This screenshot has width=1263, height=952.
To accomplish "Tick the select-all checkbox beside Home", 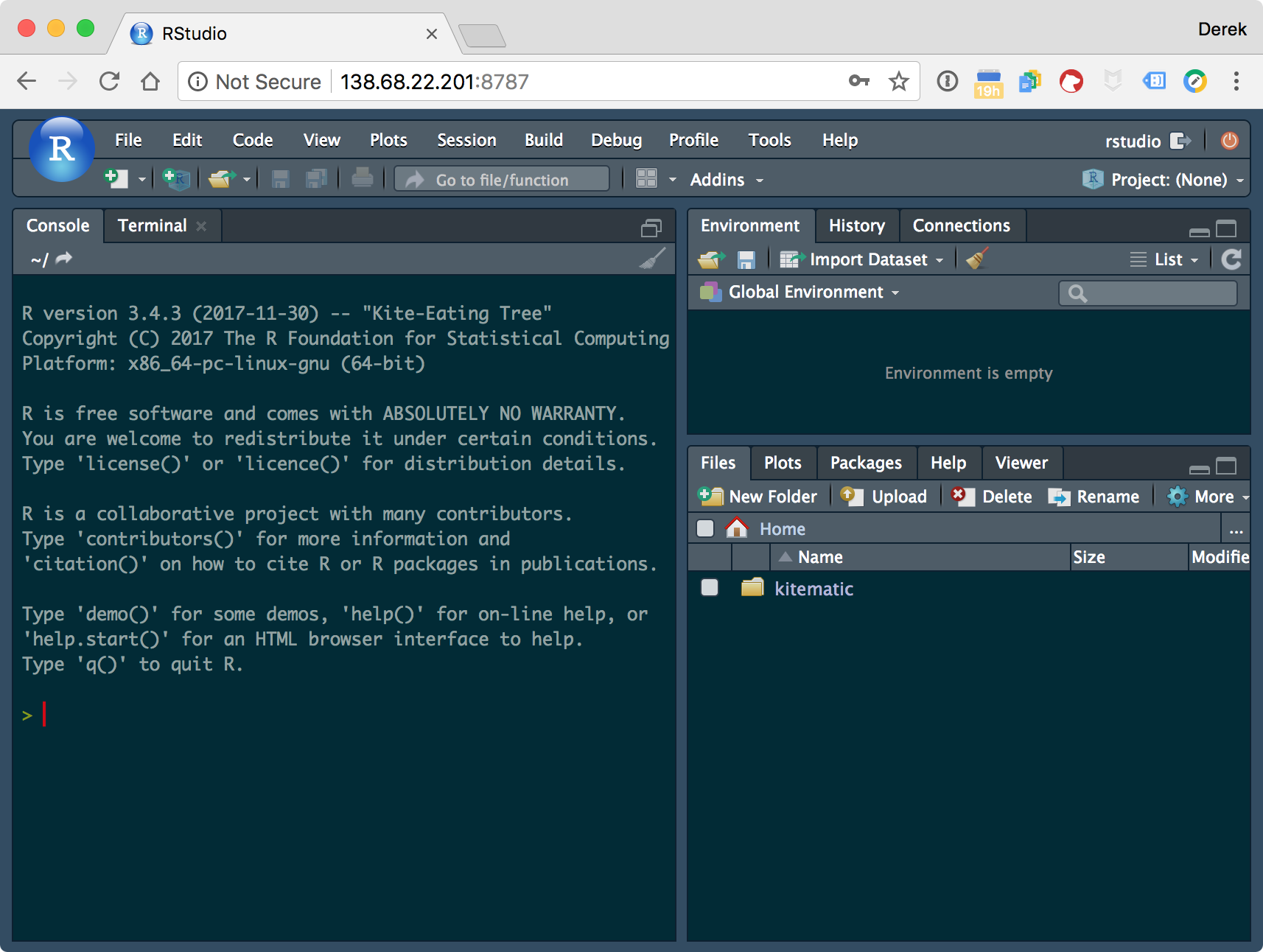I will [705, 528].
